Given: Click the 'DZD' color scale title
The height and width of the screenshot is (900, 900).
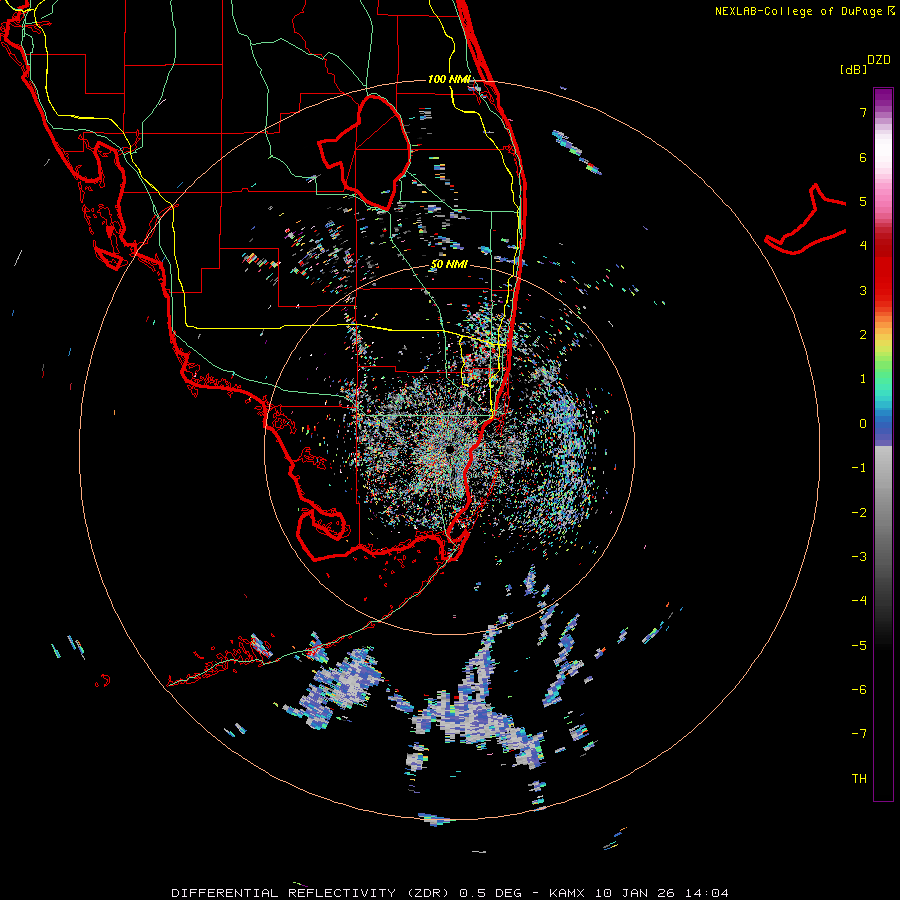Looking at the screenshot, I should [x=879, y=60].
